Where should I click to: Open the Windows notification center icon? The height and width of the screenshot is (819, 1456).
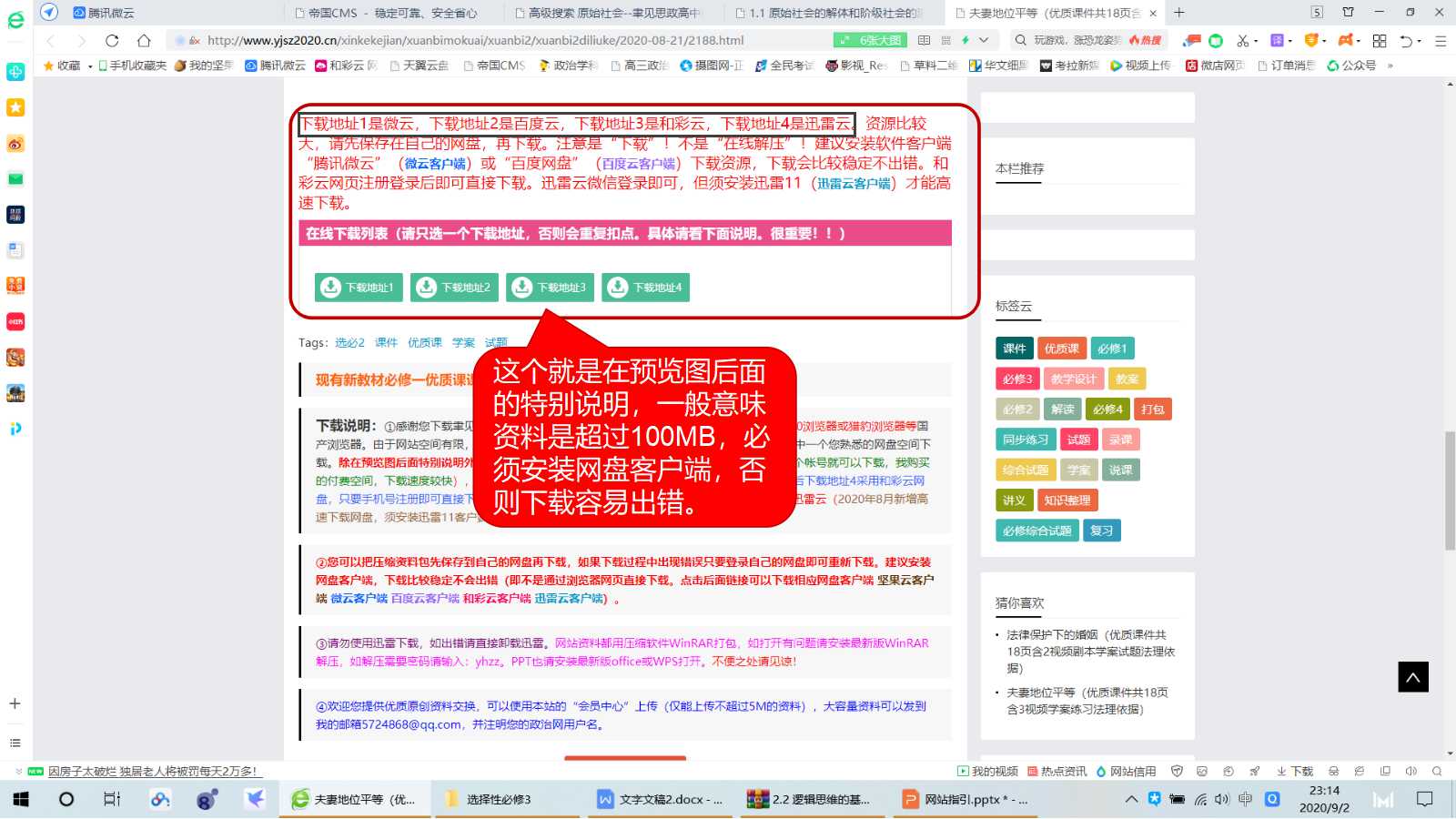[x=1425, y=799]
